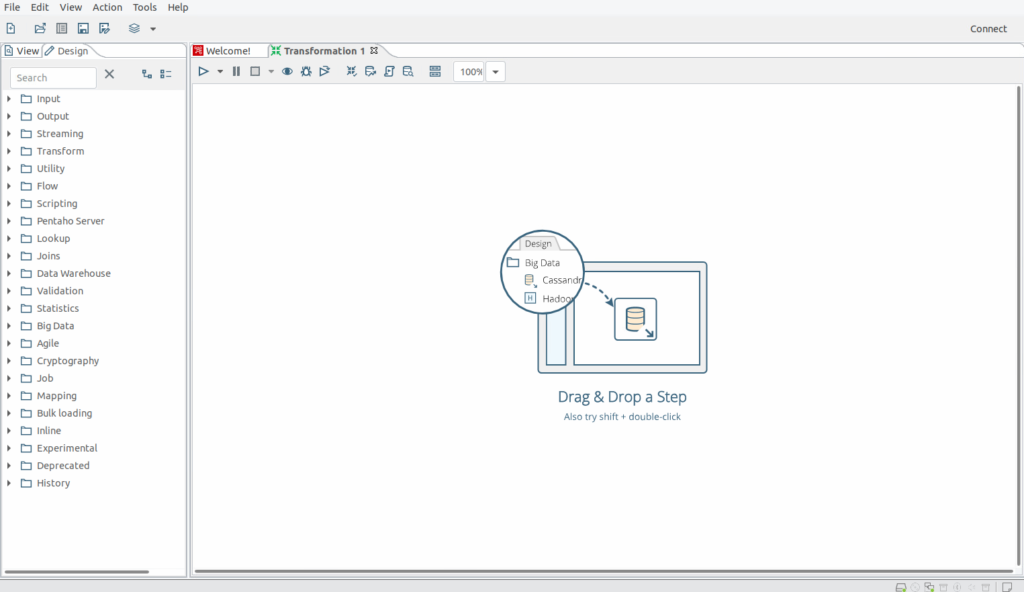Stop the transformation
Viewport: 1024px width, 592px height.
point(255,71)
